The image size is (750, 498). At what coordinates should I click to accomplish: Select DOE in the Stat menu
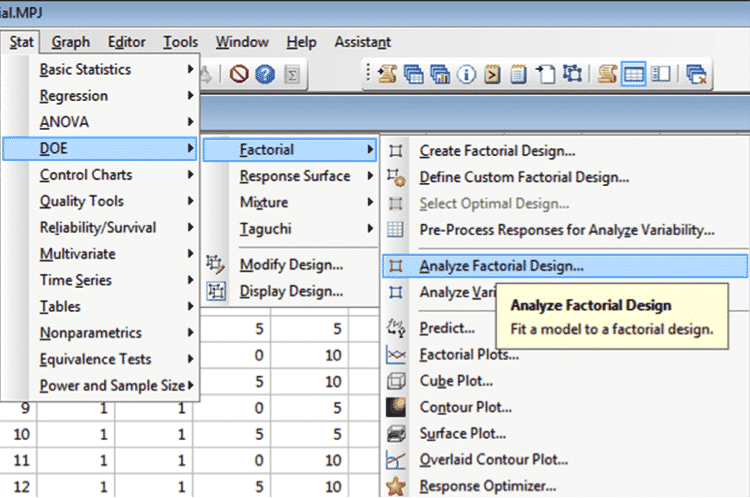coord(100,148)
